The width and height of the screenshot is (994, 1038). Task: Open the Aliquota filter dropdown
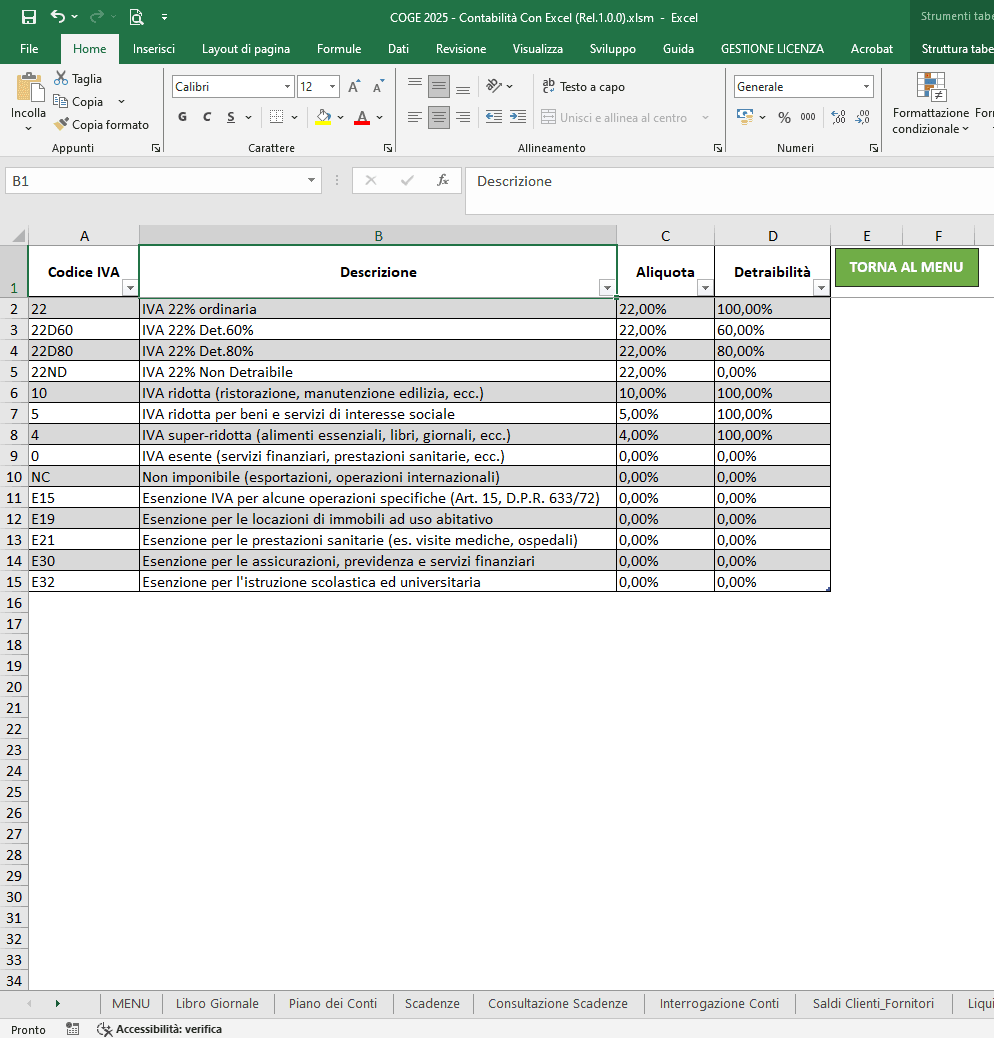point(705,288)
